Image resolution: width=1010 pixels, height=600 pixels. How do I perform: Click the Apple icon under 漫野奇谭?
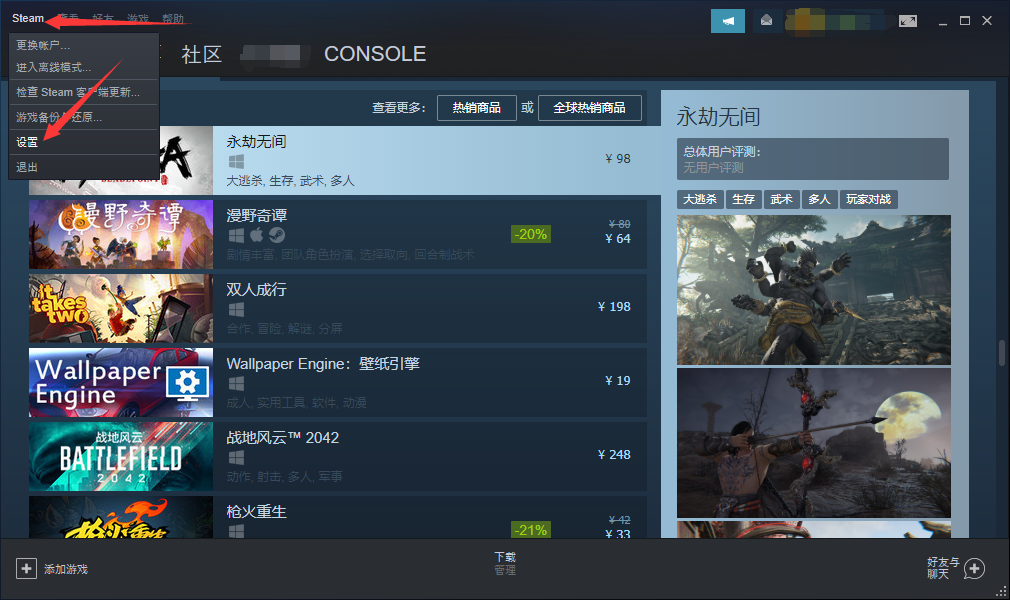256,235
